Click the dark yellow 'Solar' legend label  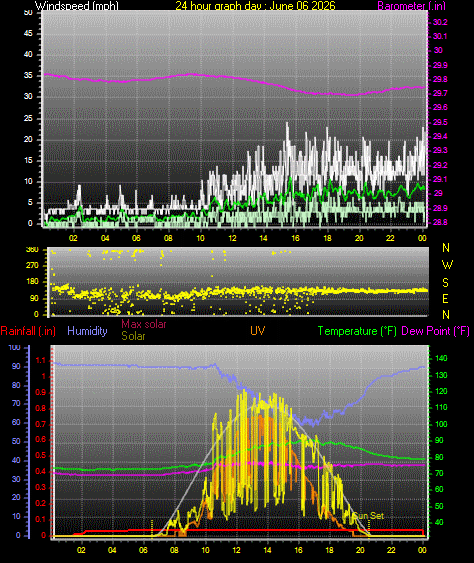coord(133,336)
